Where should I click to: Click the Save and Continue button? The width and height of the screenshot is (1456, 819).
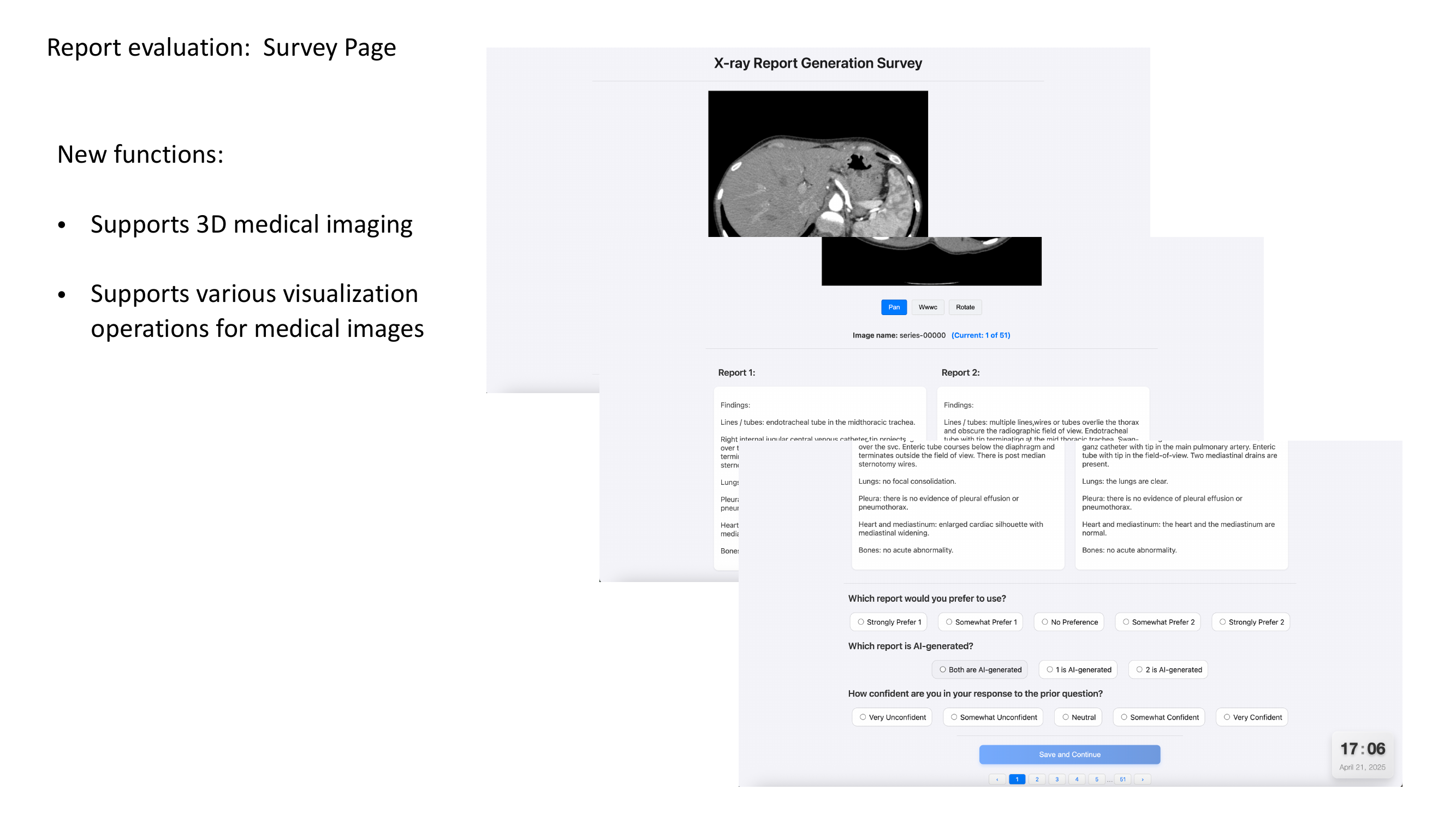pos(1069,754)
